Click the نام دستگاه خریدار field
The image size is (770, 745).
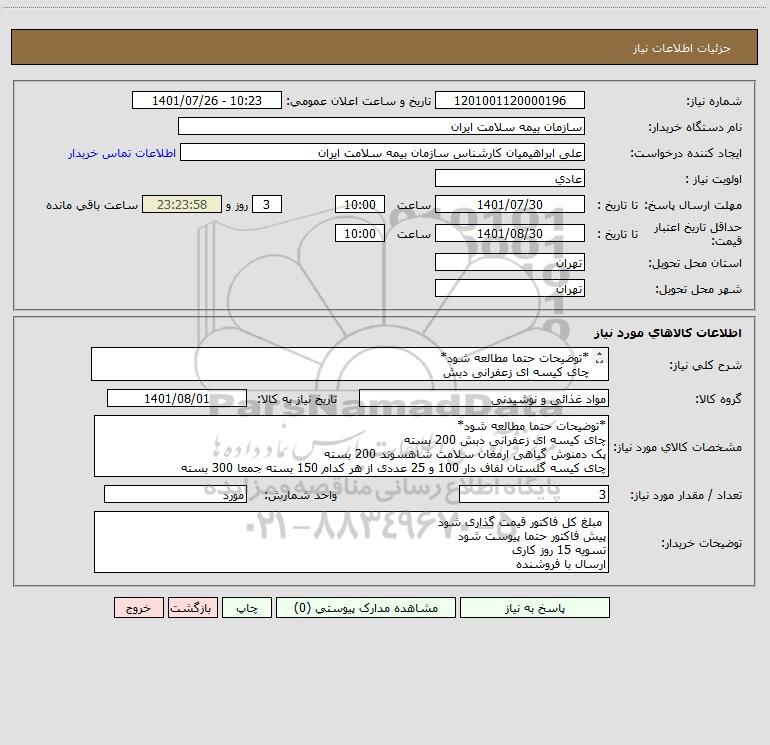tap(381, 126)
